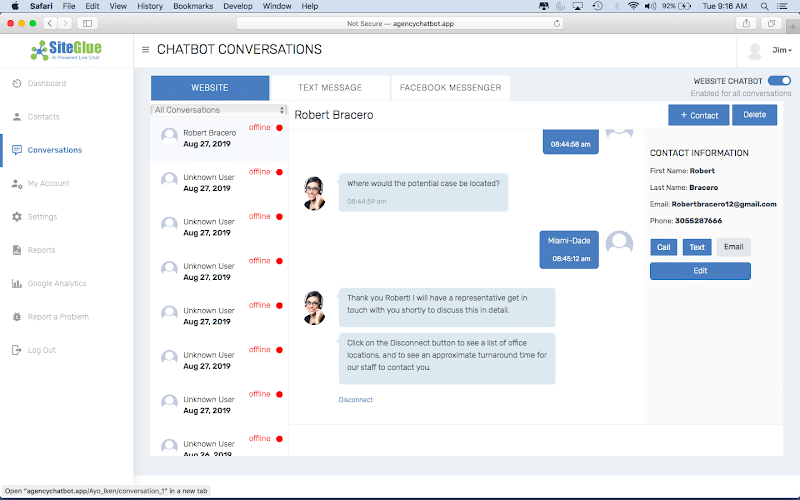Open the Bookmarks menu in menu bar
Viewport: 800px width, 500px height.
pyautogui.click(x=191, y=6)
